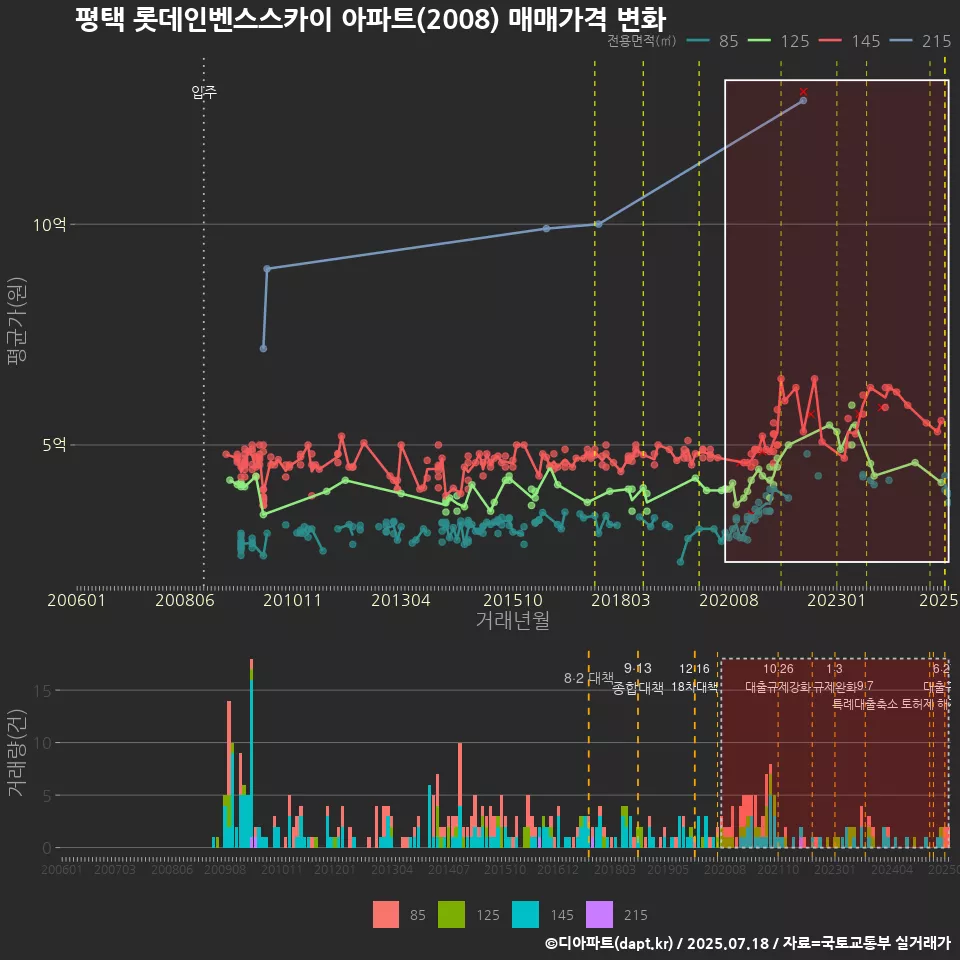Click x-axis label 202008 in price chart
The image size is (960, 960).
tap(729, 600)
